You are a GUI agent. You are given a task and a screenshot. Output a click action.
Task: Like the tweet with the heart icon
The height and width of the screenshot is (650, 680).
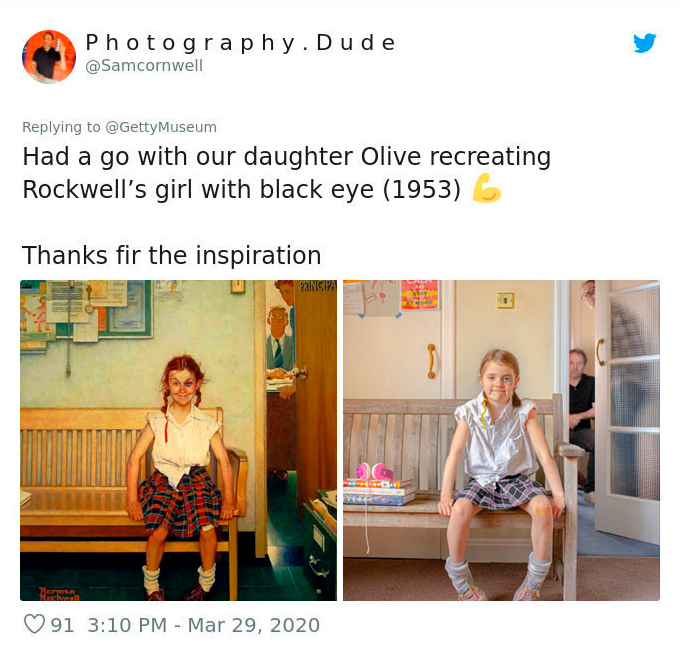(x=34, y=625)
